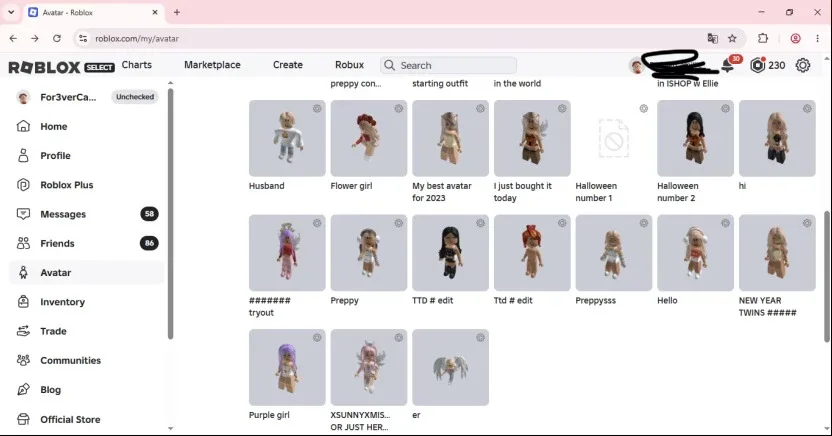Open Create in the top navigation
Screen dimensions: 832x436
click(x=288, y=65)
